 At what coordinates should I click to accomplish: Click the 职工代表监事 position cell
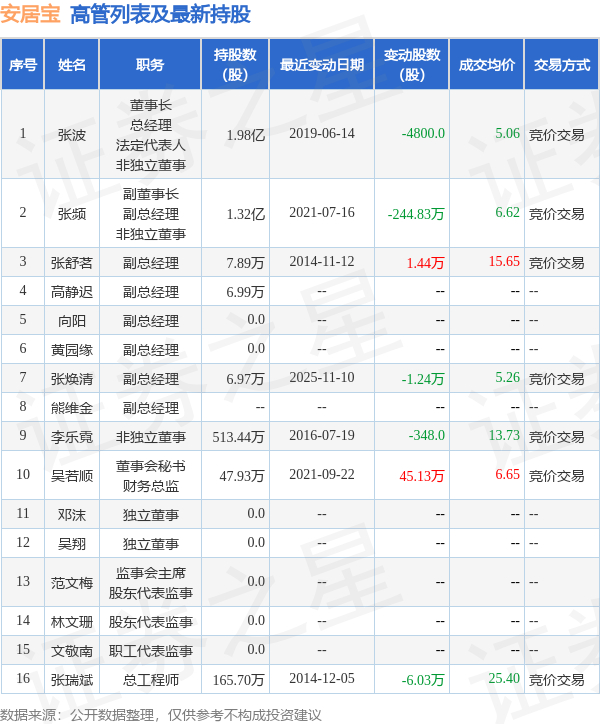[150, 651]
